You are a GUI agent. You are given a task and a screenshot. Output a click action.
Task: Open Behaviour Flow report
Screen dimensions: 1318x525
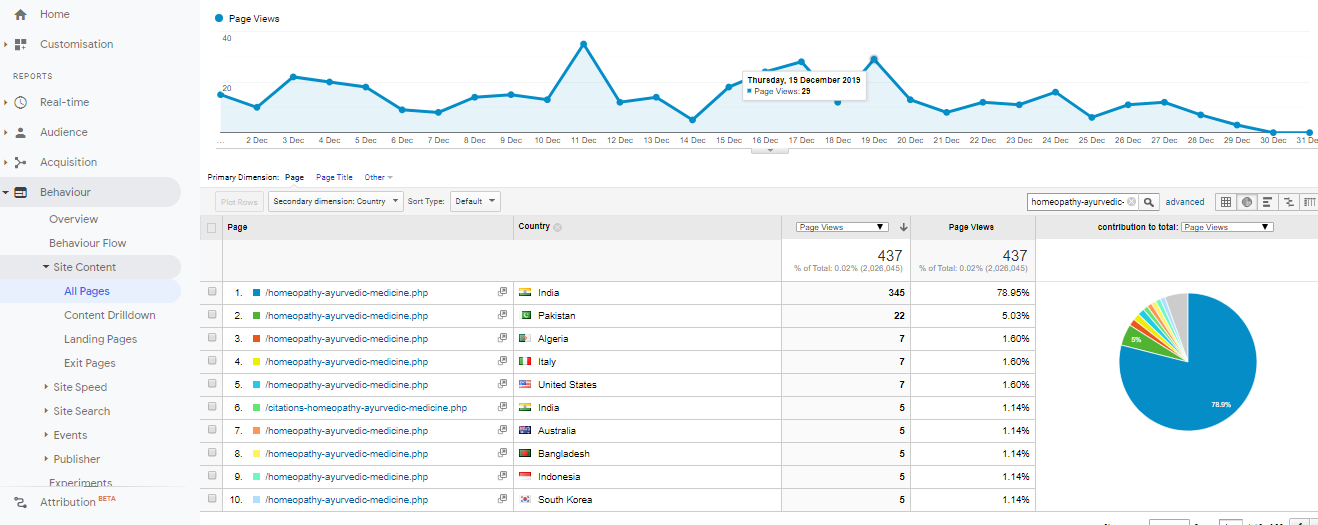click(x=88, y=243)
